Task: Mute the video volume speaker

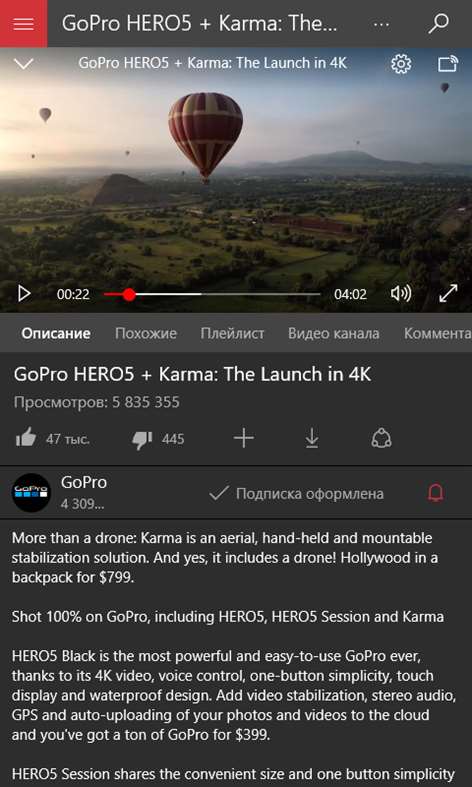Action: (x=401, y=294)
